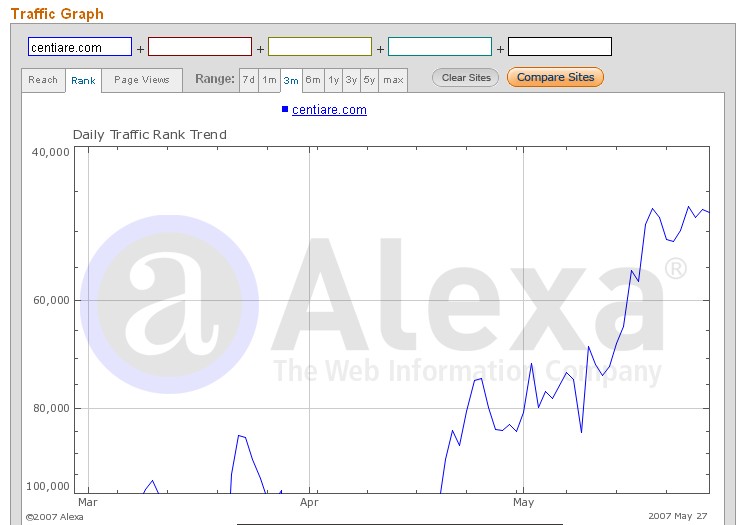This screenshot has height=525, width=746.
Task: Choose the 3m range
Action: pyautogui.click(x=291, y=81)
